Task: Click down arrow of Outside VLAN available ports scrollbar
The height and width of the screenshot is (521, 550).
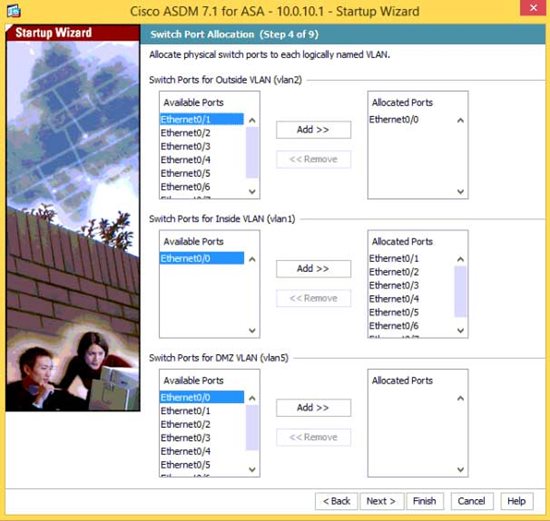Action: [x=252, y=192]
